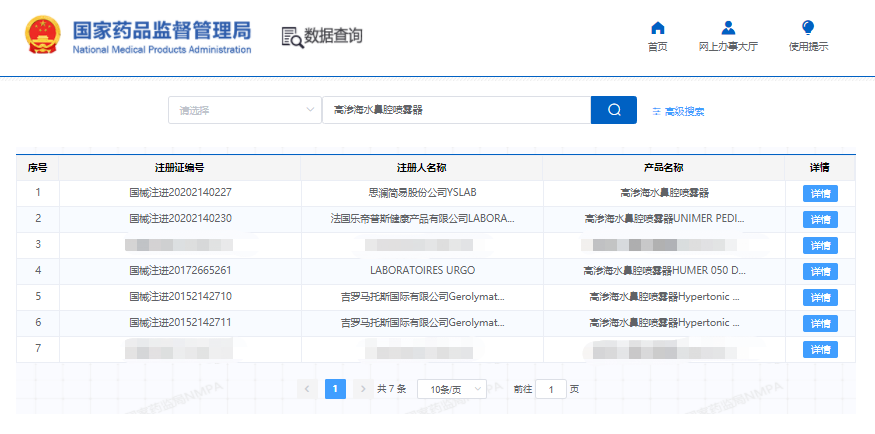Click the 序号 column header

37,167
